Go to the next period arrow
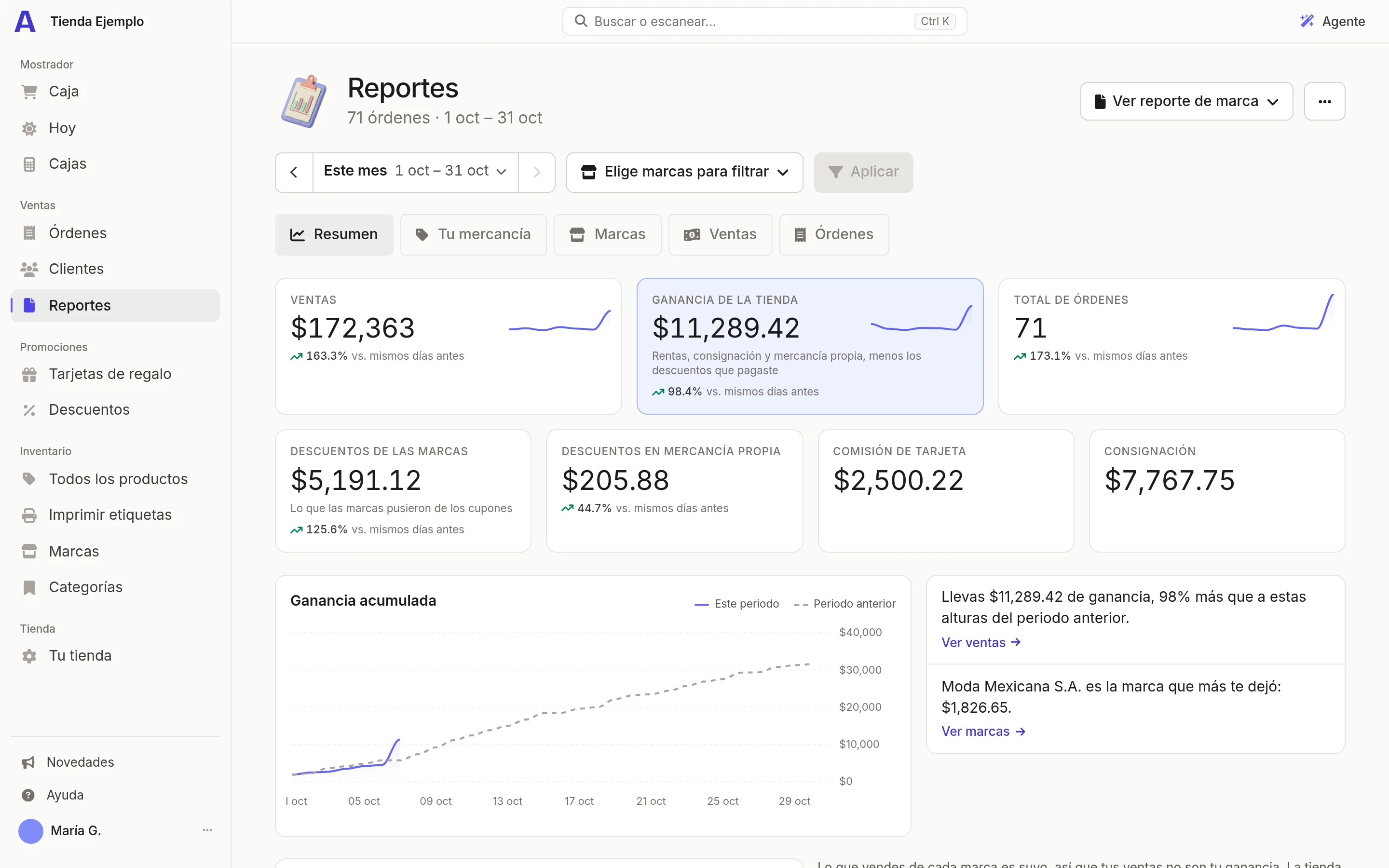Image resolution: width=1389 pixels, height=868 pixels. click(537, 172)
